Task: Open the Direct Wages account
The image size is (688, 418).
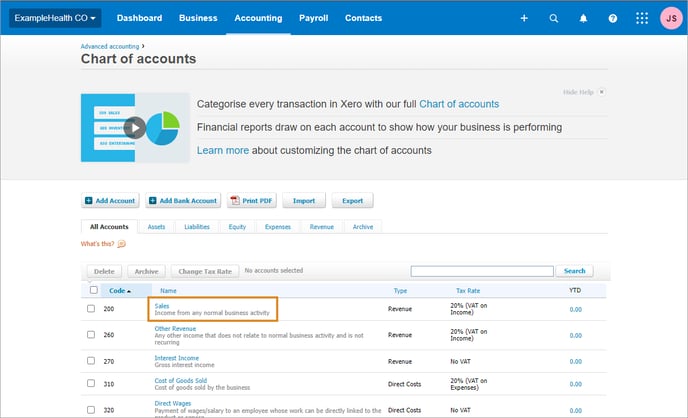Action: pyautogui.click(x=172, y=404)
